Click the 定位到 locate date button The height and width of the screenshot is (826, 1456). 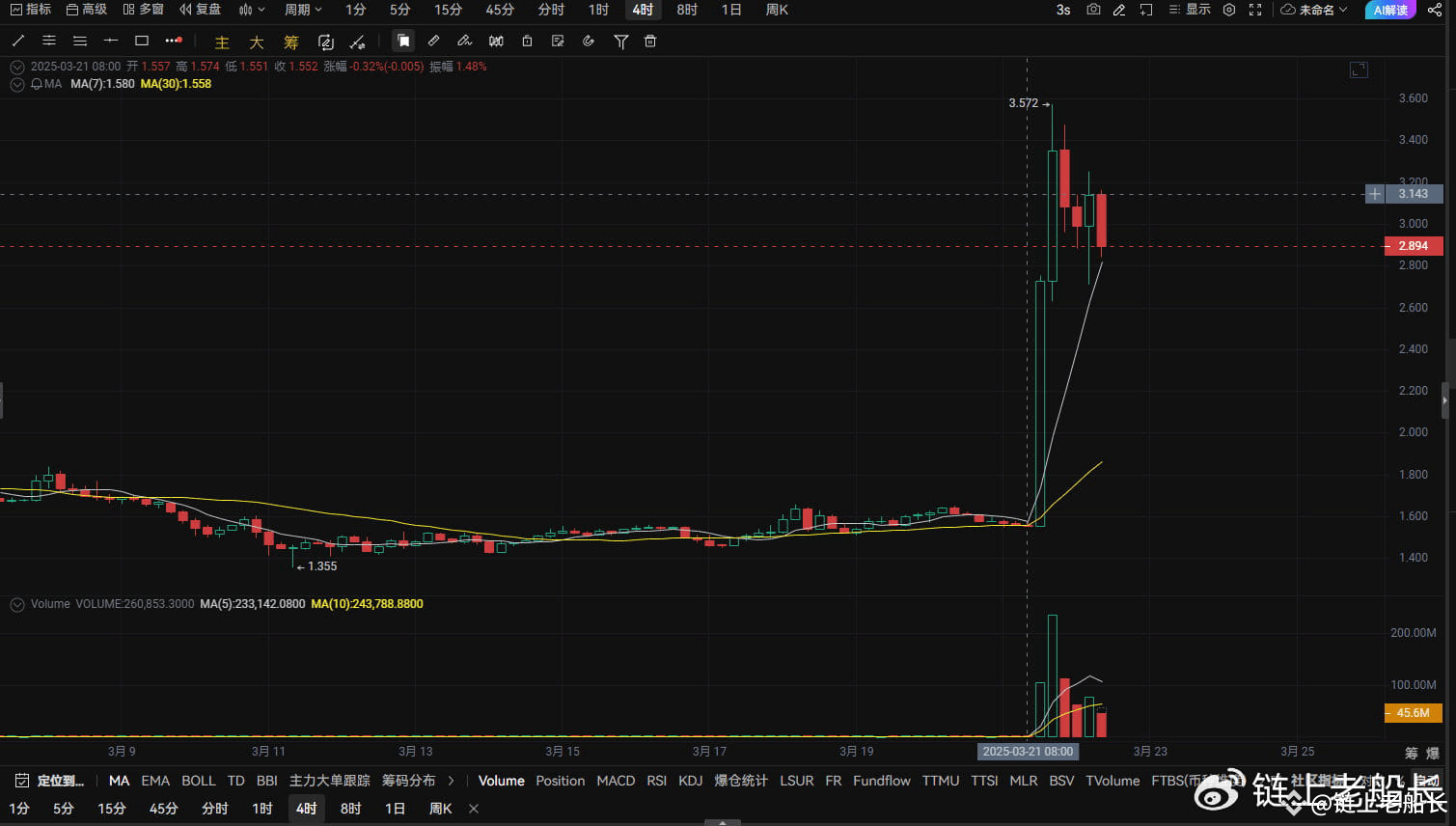click(51, 781)
